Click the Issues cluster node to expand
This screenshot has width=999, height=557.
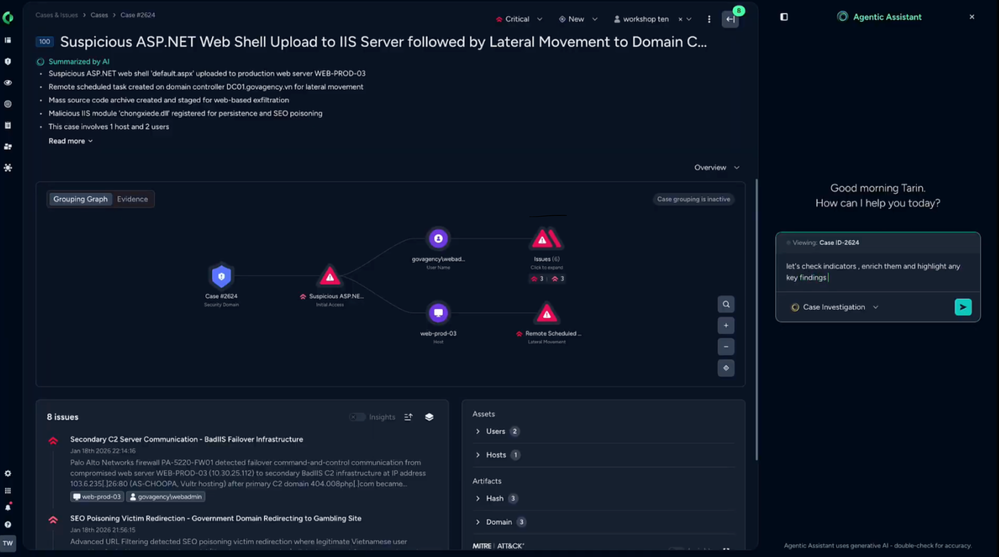[546, 239]
